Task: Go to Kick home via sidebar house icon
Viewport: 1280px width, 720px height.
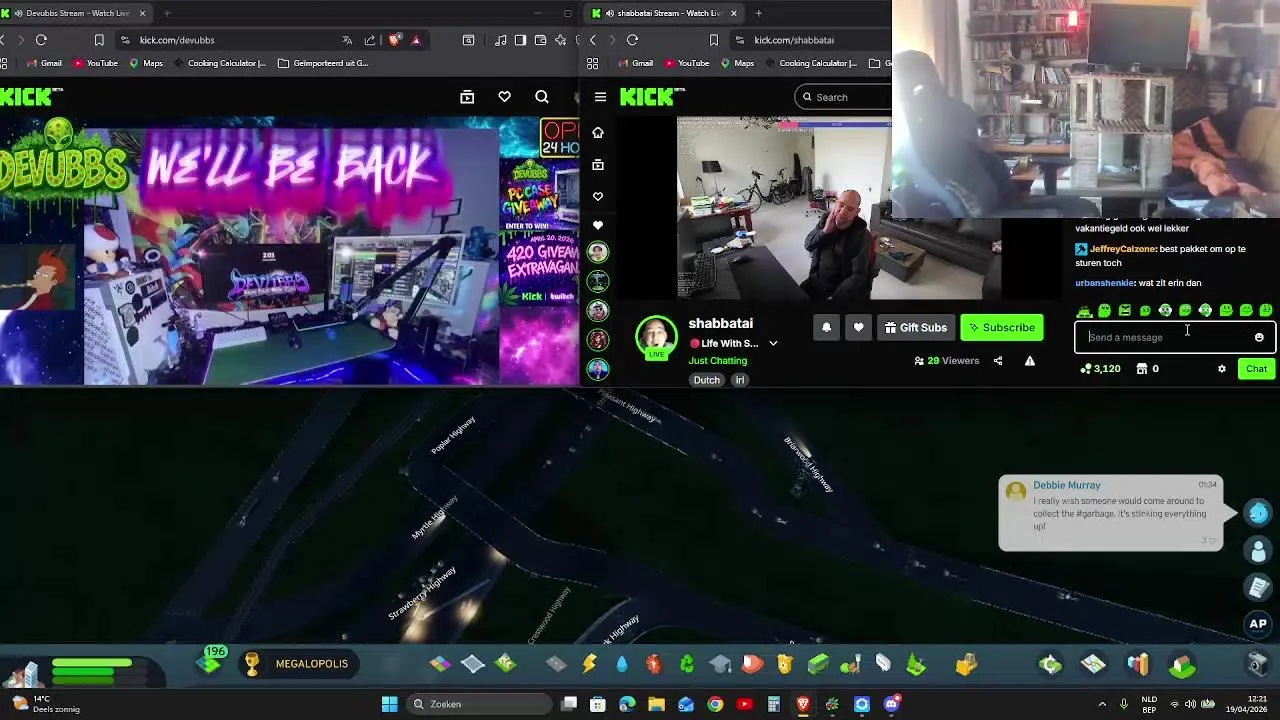Action: coord(598,132)
